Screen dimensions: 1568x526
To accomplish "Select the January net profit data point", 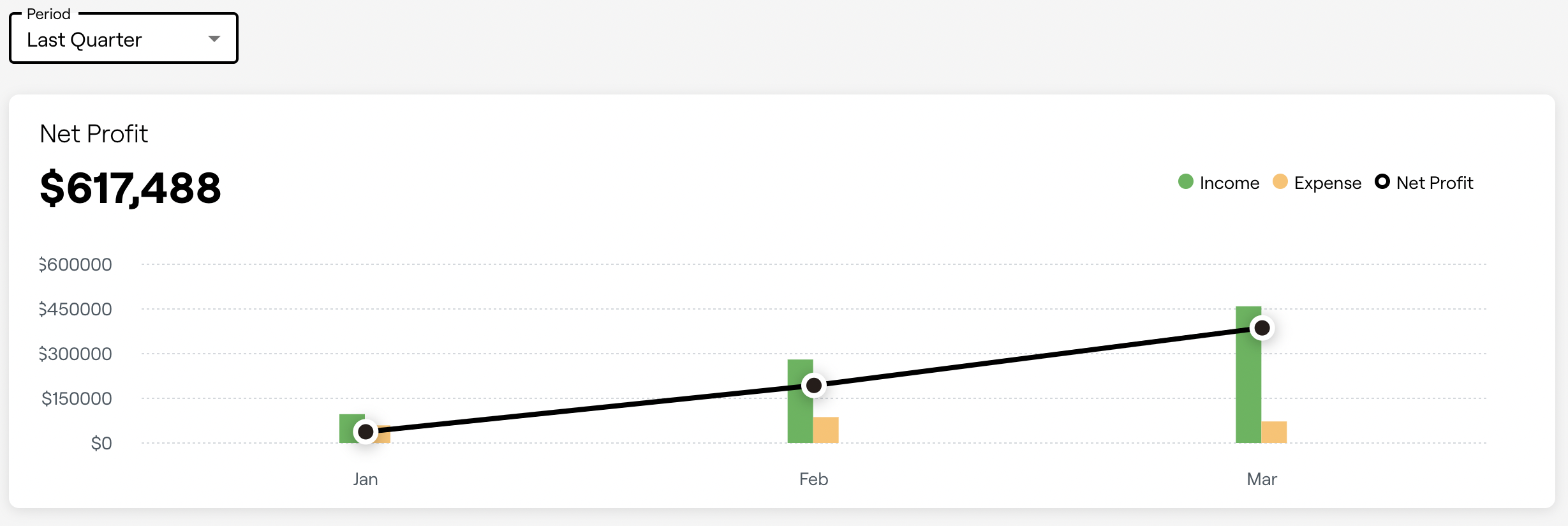I will click(x=366, y=432).
